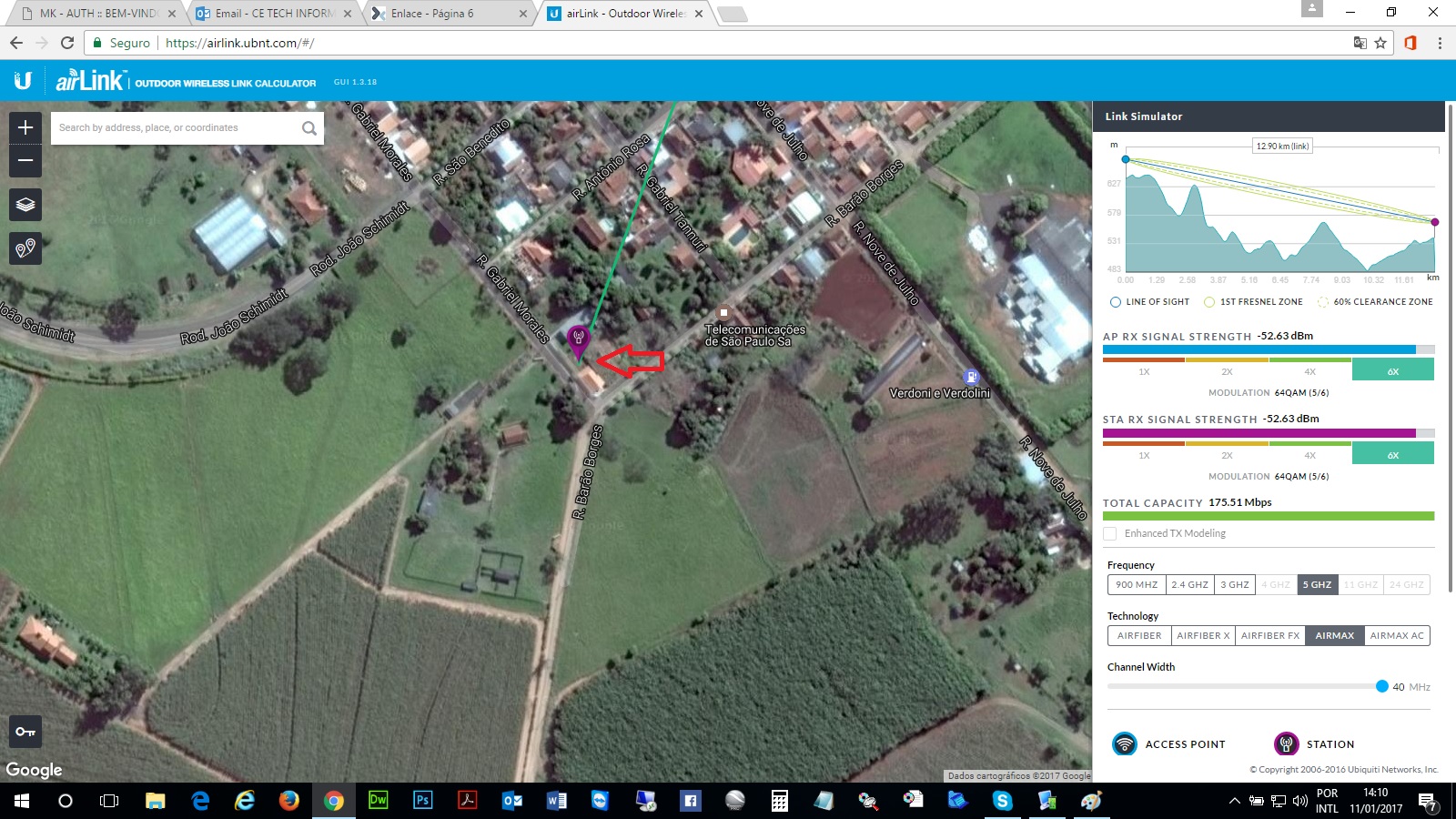
Task: Open Dreamweaver from the taskbar
Action: [x=378, y=801]
